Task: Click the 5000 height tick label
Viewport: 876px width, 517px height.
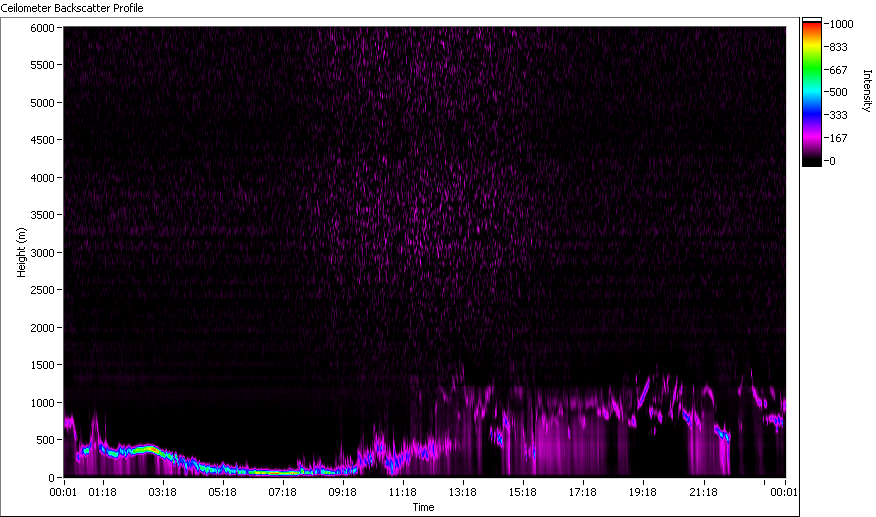Action: (42, 103)
